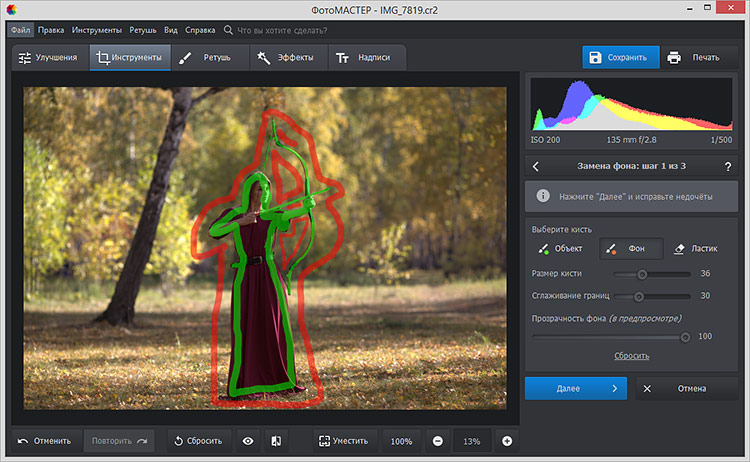Image resolution: width=750 pixels, height=462 pixels.
Task: Click the Сбросить link in side panel
Action: click(x=631, y=355)
